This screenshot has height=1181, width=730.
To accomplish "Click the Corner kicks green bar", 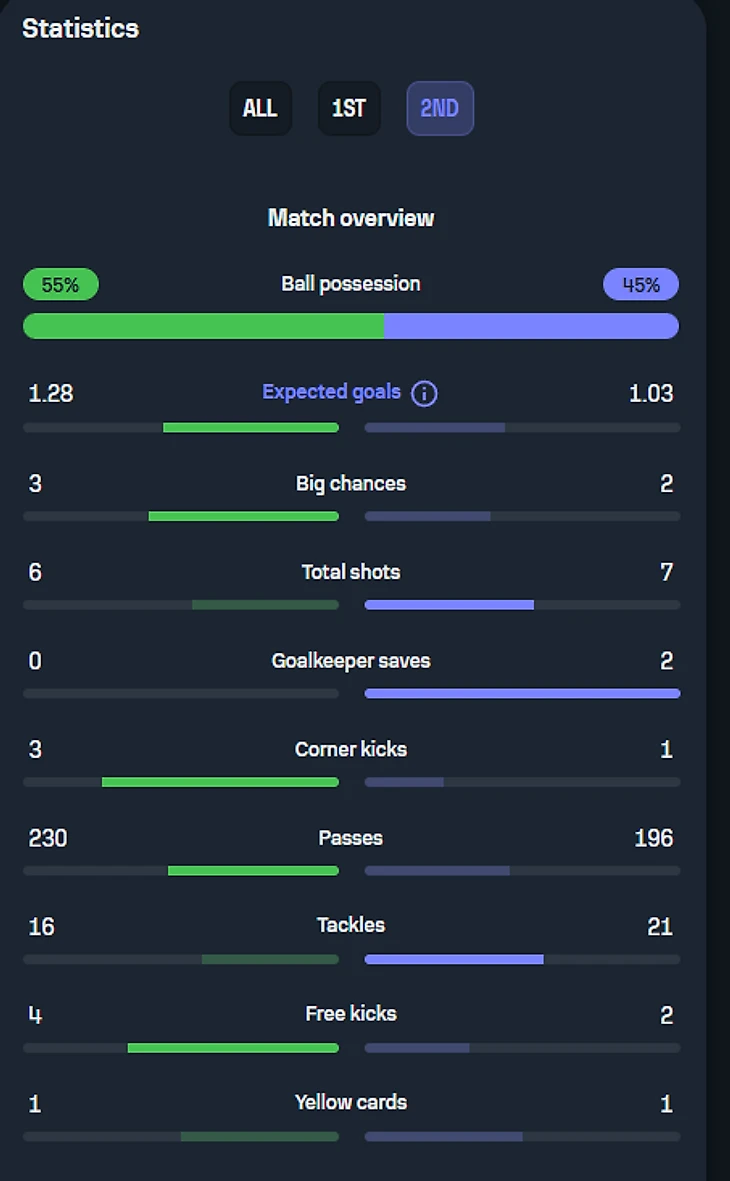I will click(x=220, y=782).
